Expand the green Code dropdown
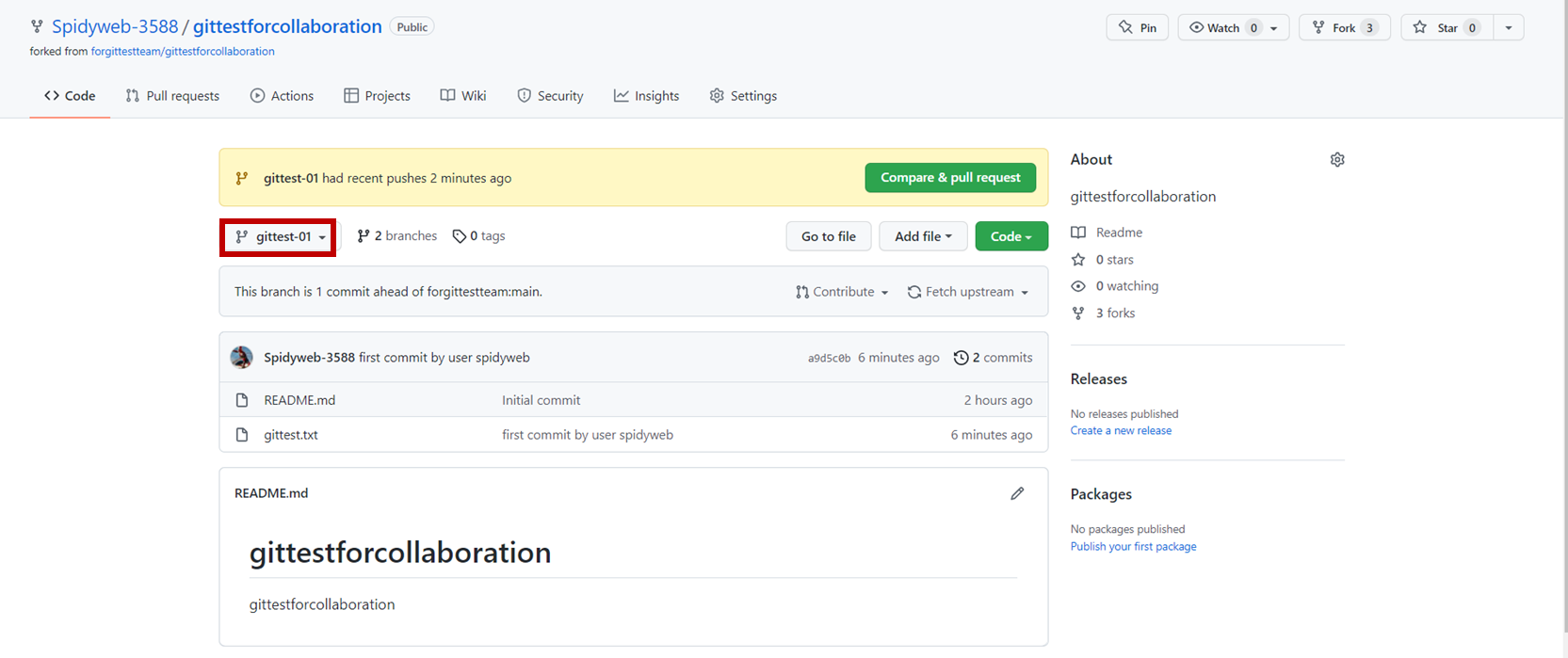This screenshot has height=658, width=1568. pos(1011,236)
